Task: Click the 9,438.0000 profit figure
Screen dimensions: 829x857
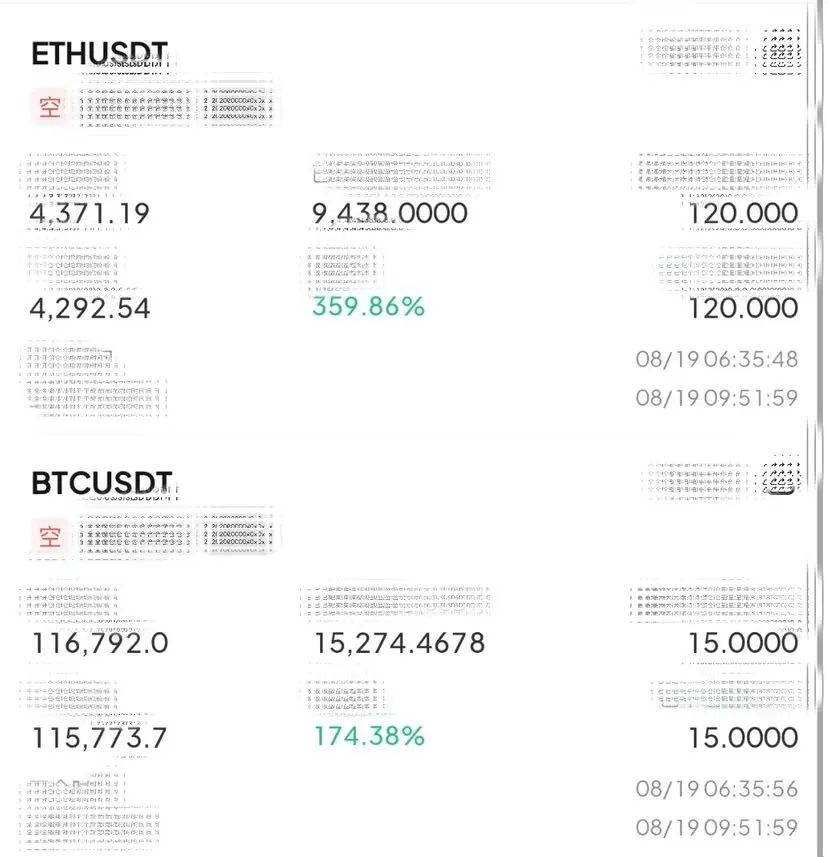Action: pyautogui.click(x=390, y=214)
